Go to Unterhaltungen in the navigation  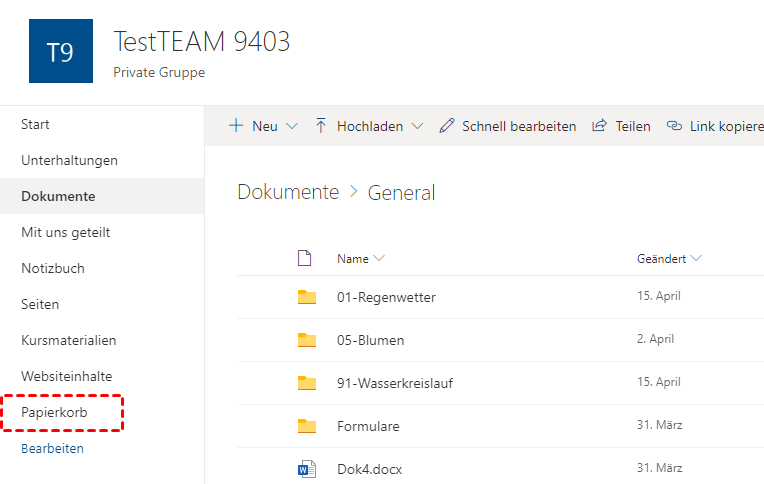69,160
